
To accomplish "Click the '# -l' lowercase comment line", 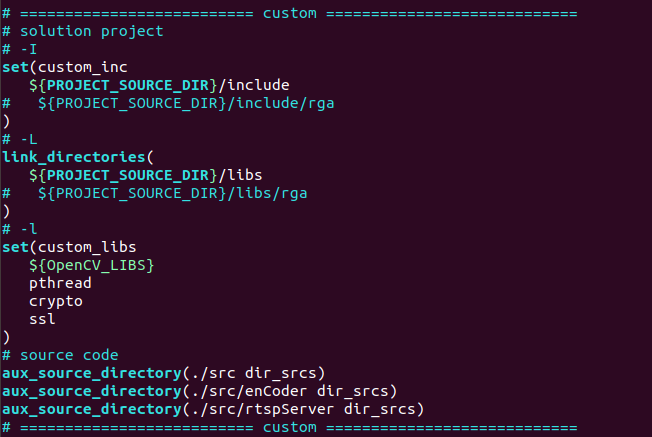I will (20, 229).
